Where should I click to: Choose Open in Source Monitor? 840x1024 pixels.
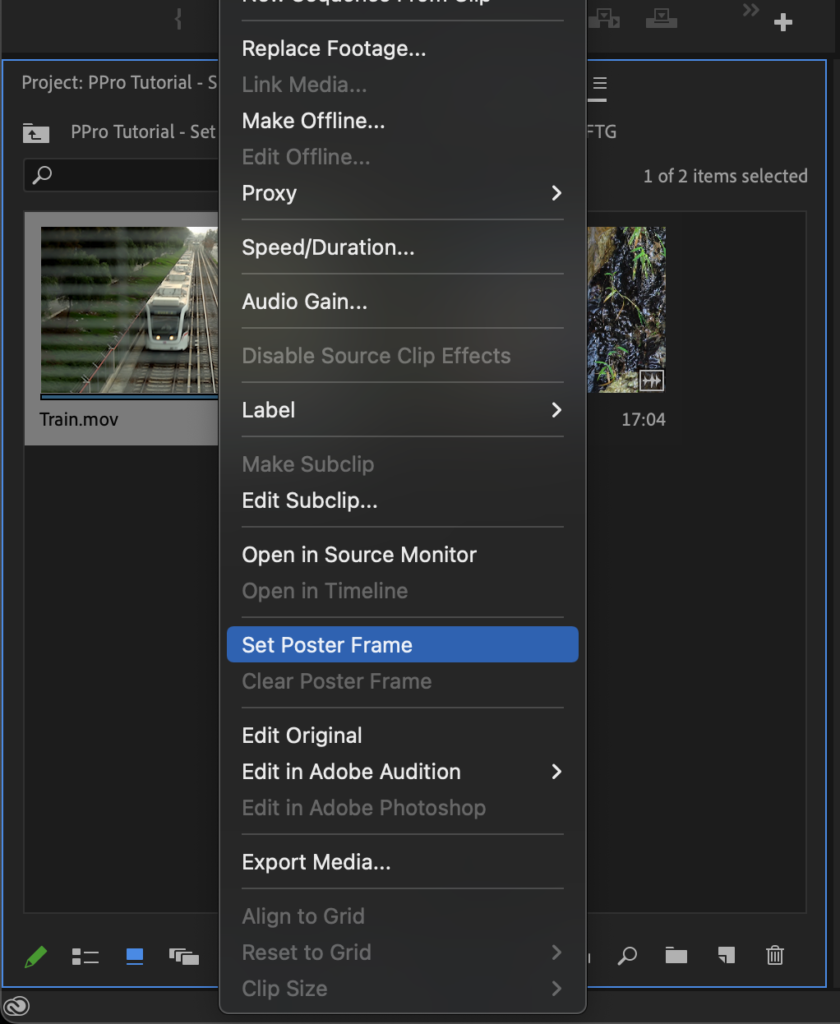(x=402, y=555)
